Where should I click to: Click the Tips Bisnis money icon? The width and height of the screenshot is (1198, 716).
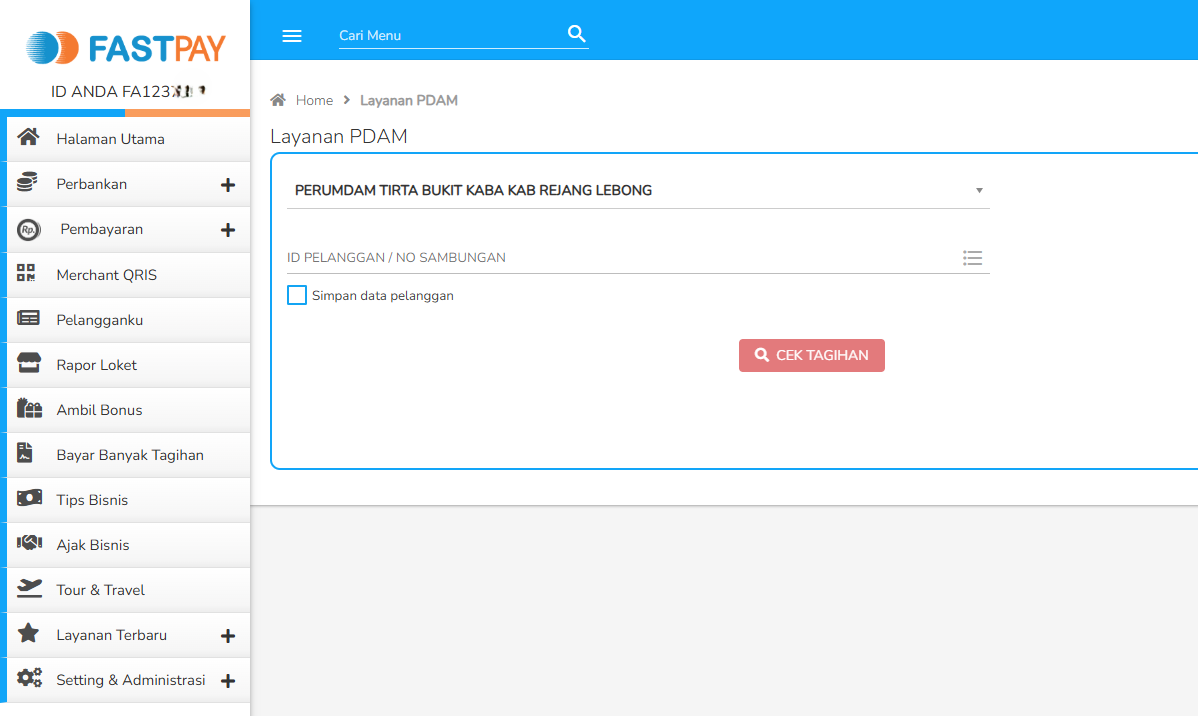(x=27, y=499)
